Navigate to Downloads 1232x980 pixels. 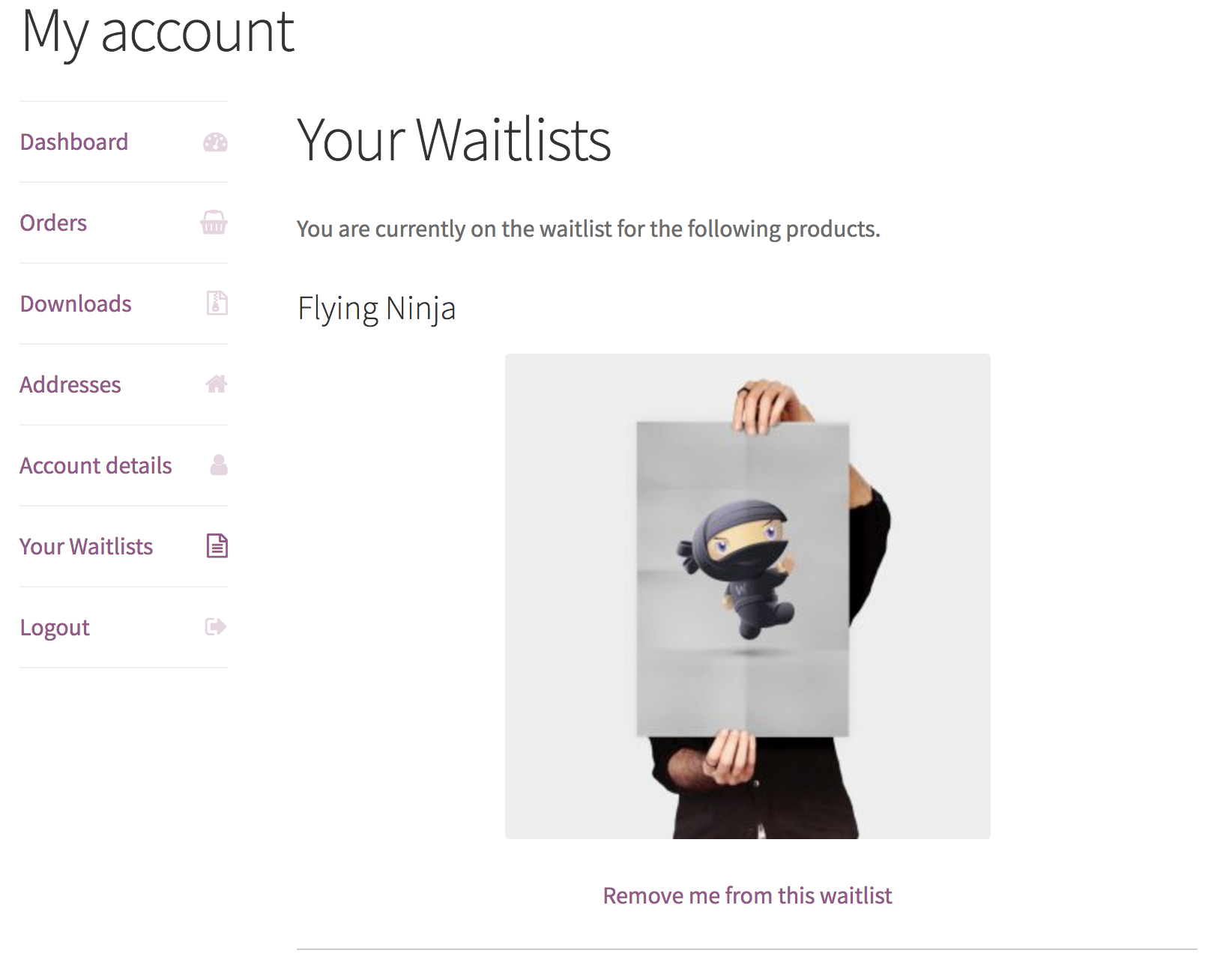click(x=75, y=304)
